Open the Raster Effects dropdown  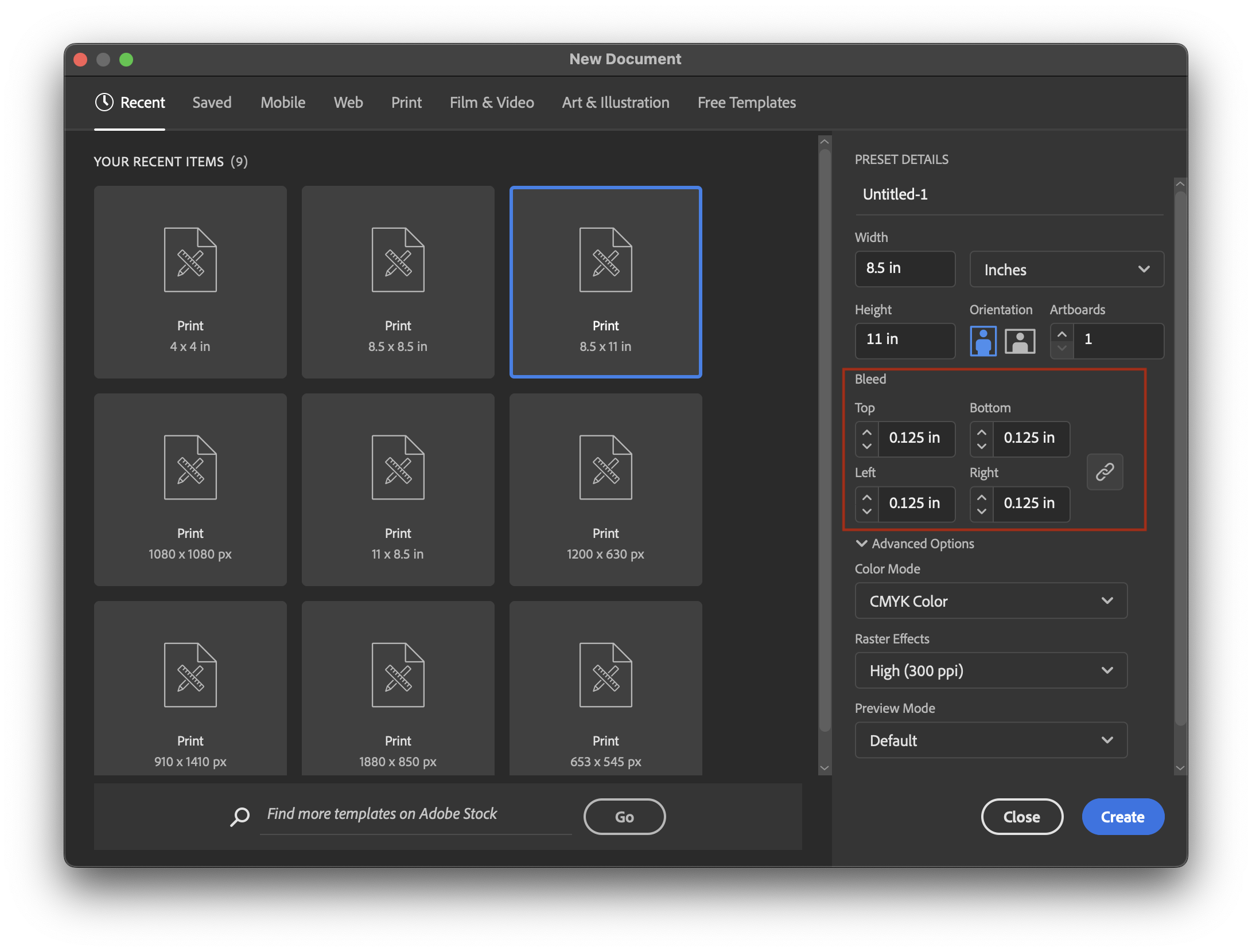[x=990, y=670]
